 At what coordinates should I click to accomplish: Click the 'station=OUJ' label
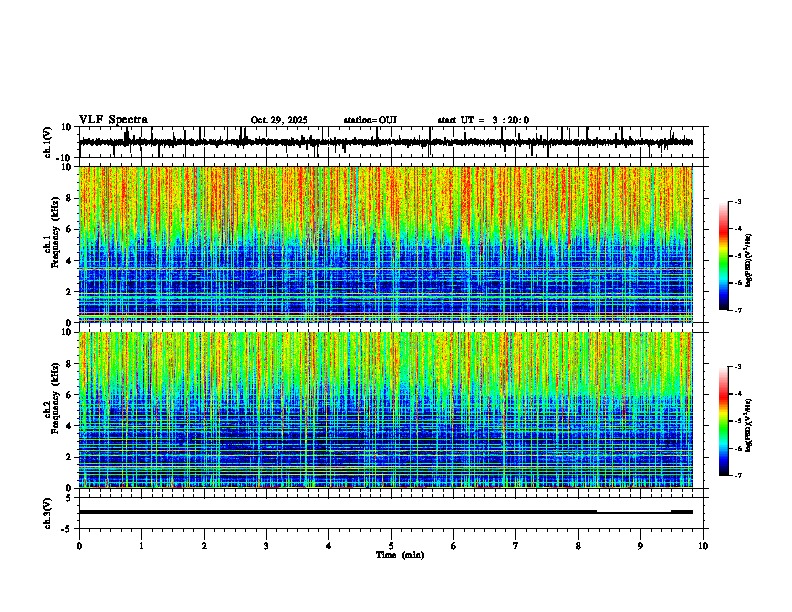[370, 120]
